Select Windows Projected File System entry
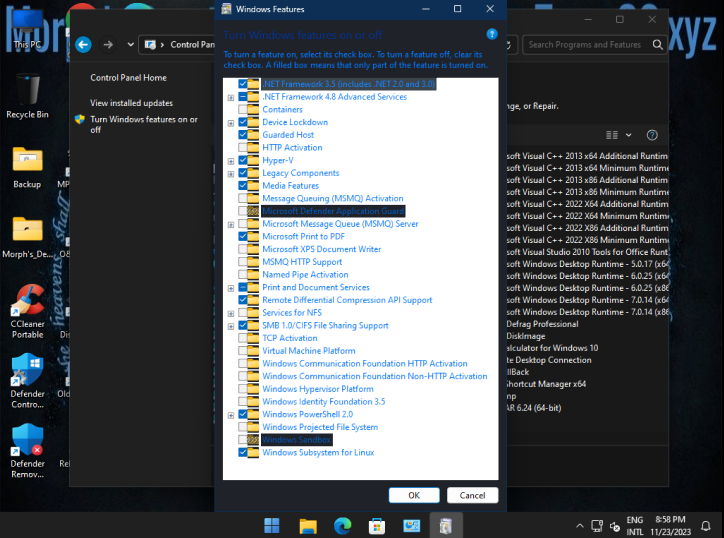724x538 pixels. [x=320, y=427]
